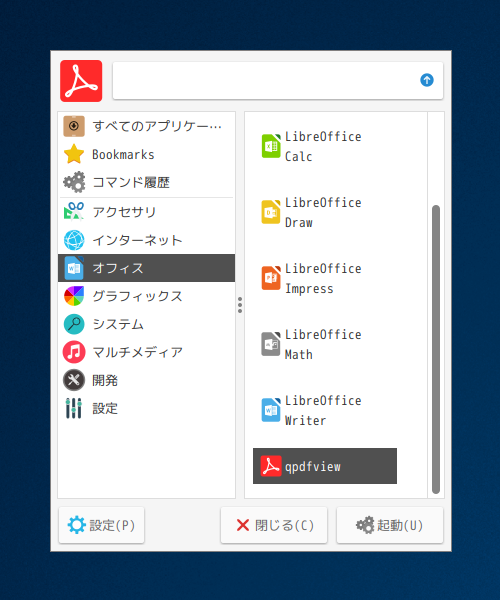Choose the インターネット category

coord(146,240)
